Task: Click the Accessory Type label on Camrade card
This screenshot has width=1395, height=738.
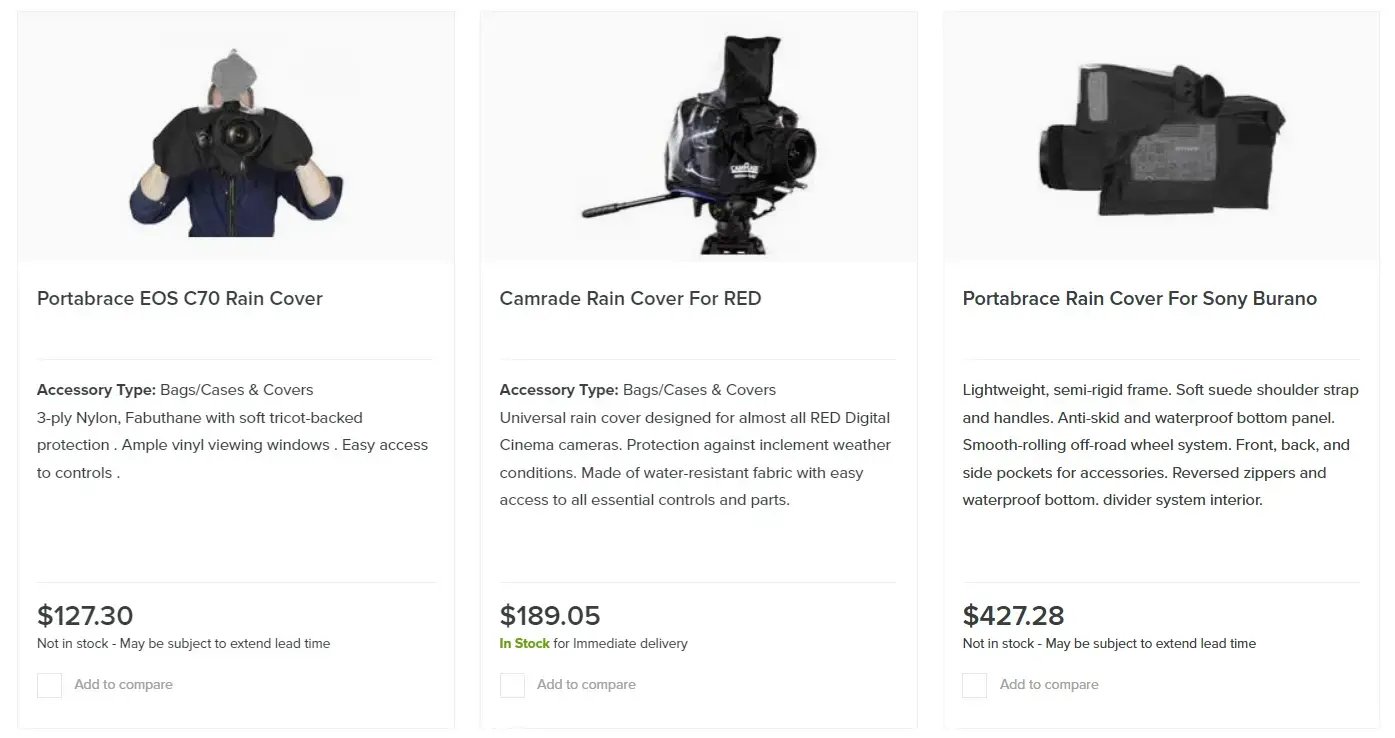Action: click(559, 390)
